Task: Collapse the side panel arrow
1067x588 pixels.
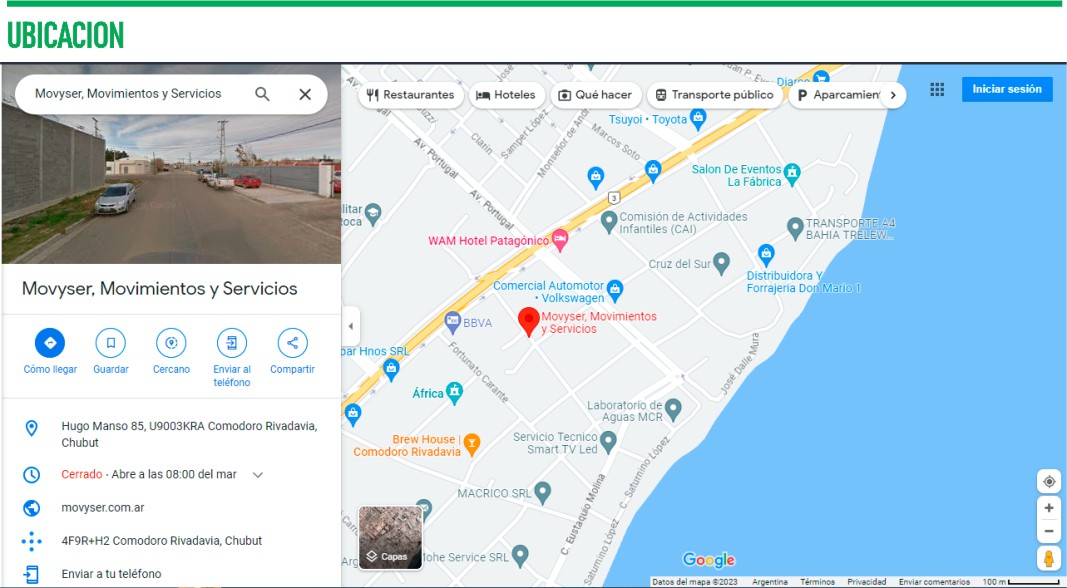Action: 350,326
